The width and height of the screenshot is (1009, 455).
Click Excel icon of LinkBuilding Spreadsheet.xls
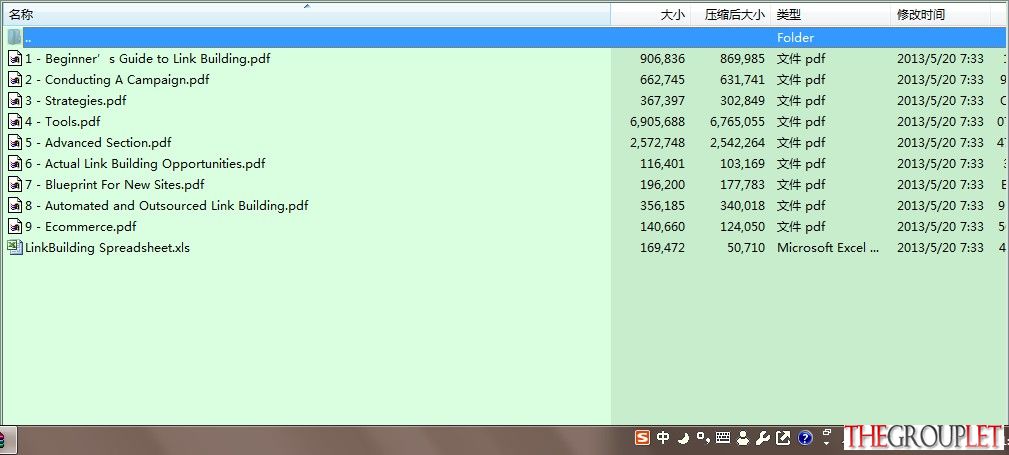tap(15, 248)
